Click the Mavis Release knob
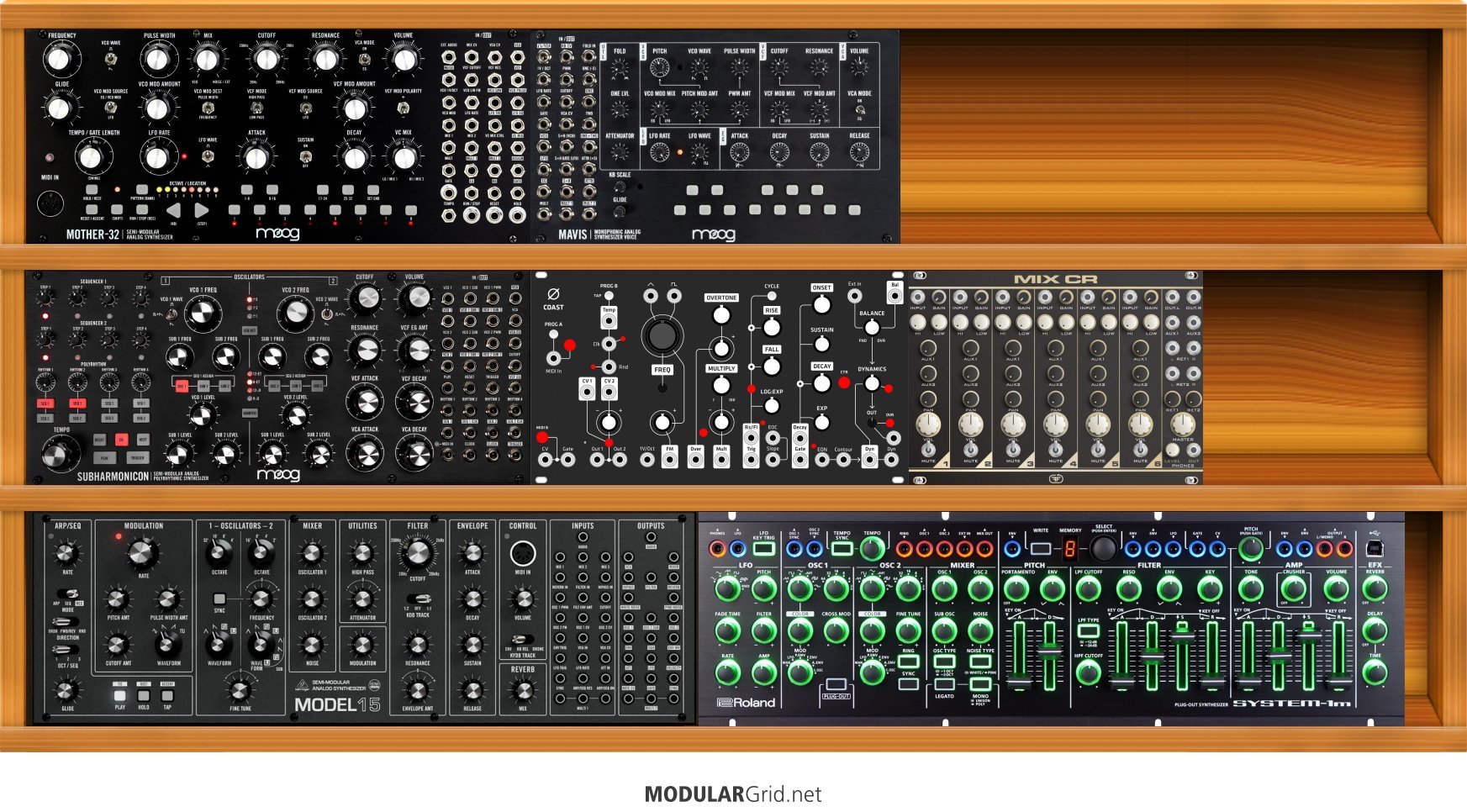This screenshot has height=812, width=1467. 859,152
